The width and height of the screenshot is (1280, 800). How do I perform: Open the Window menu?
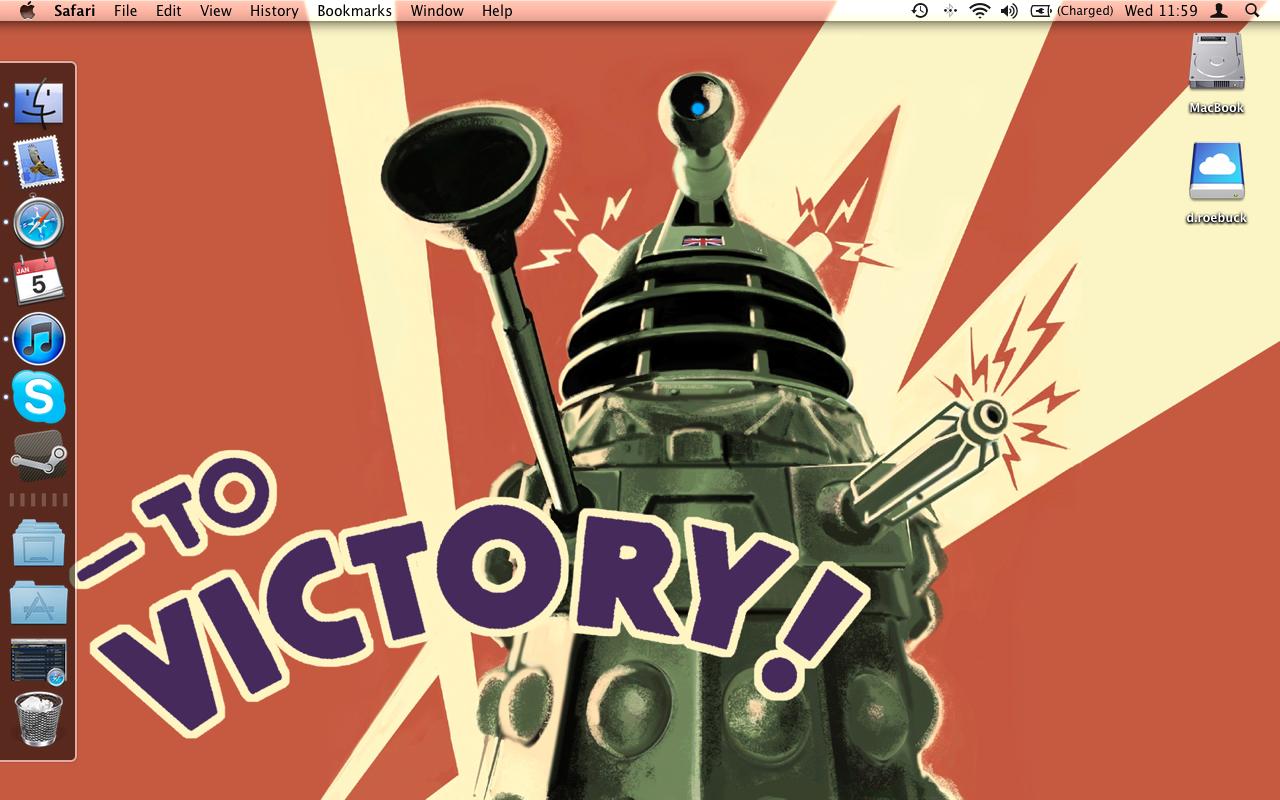[437, 10]
